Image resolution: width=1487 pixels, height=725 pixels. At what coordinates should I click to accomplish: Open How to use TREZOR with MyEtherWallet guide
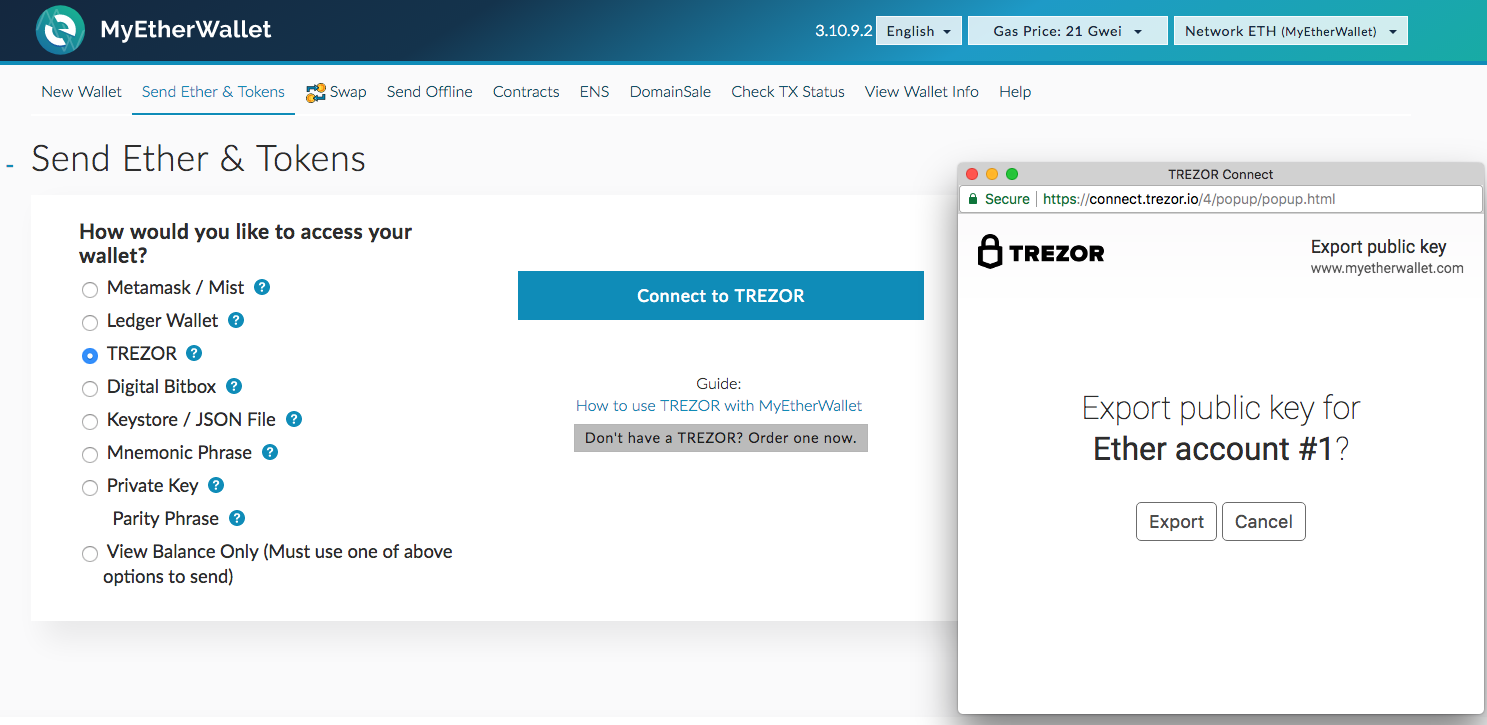click(x=719, y=406)
